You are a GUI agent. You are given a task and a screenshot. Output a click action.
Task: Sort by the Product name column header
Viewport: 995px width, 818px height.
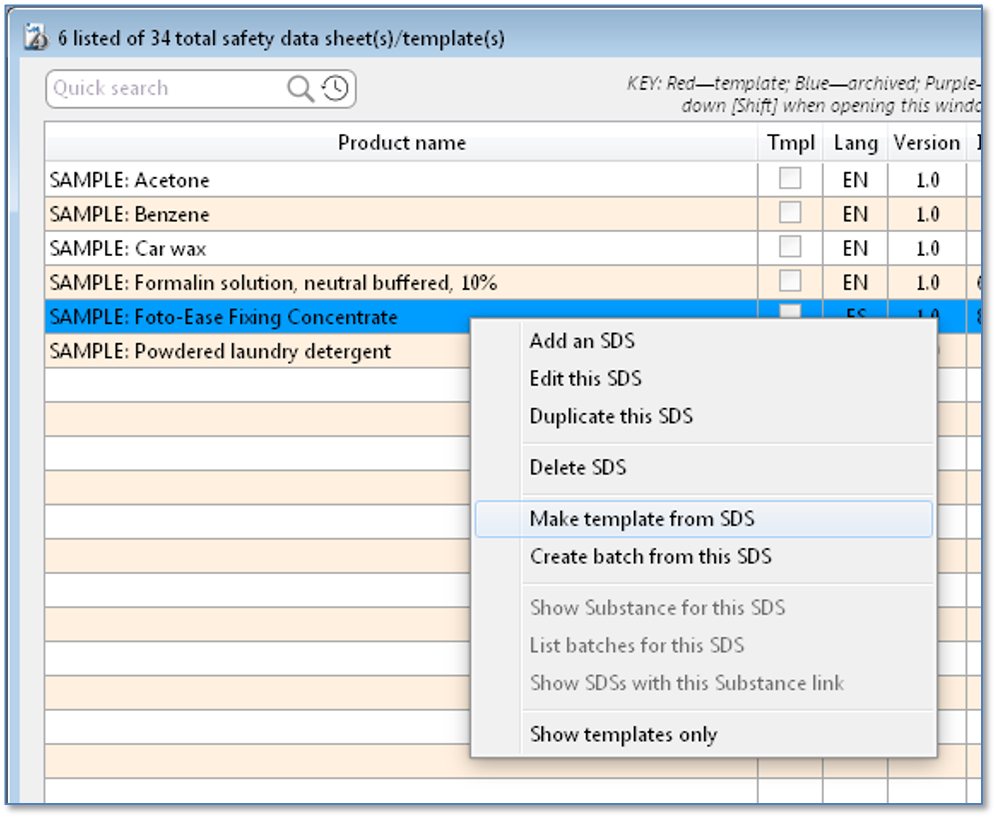401,142
